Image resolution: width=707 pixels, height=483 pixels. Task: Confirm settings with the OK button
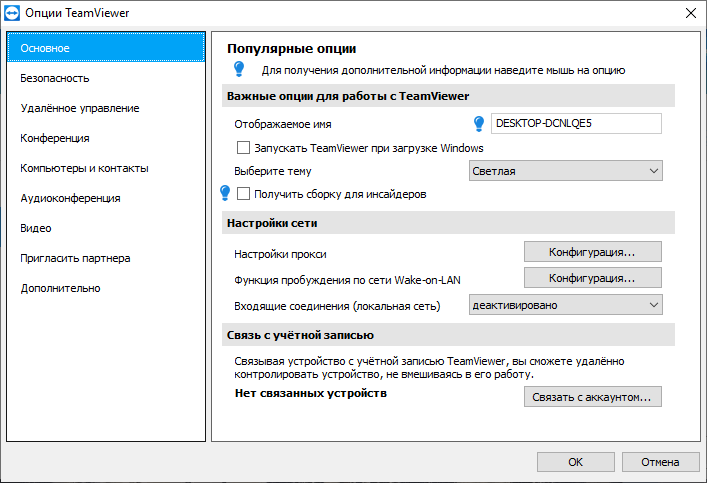(x=575, y=462)
